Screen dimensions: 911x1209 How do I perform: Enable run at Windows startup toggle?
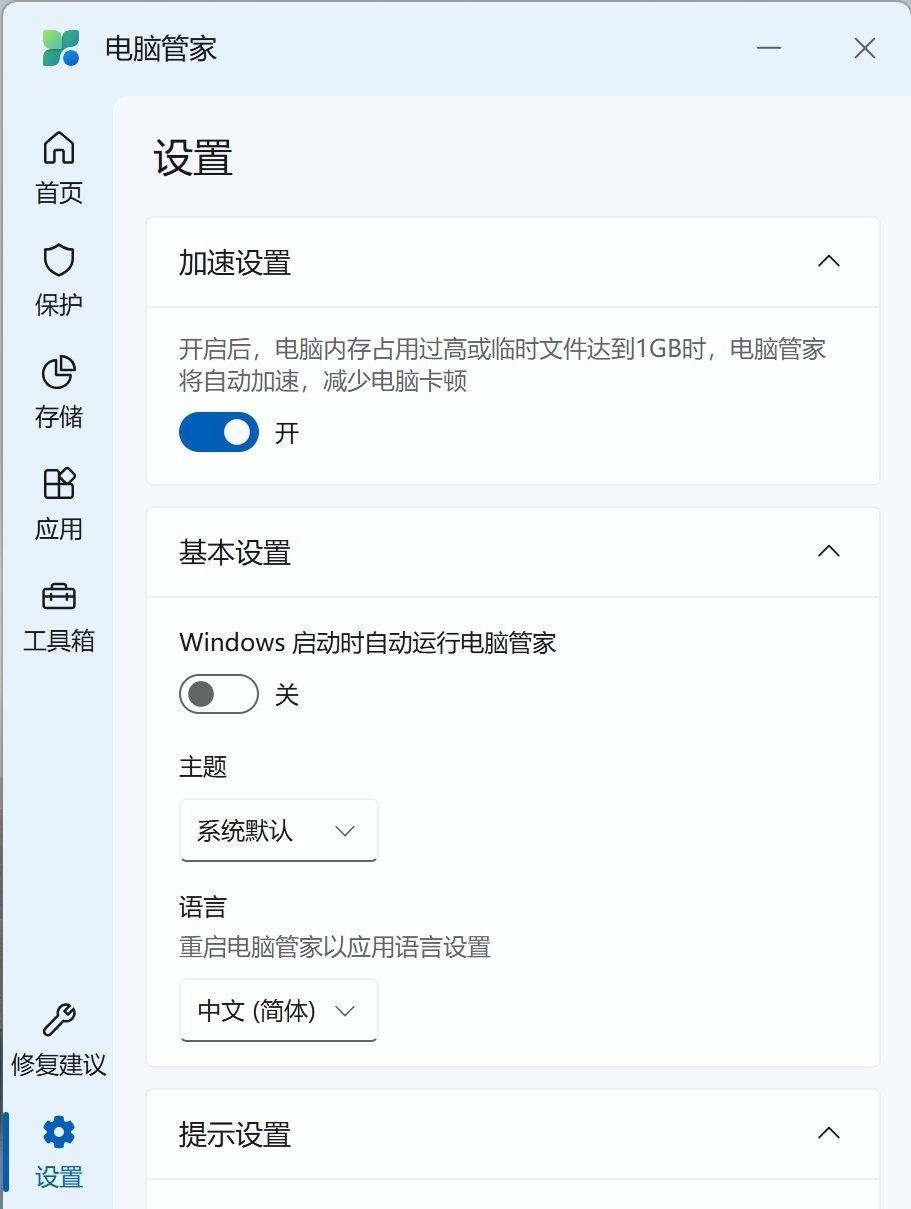(218, 694)
